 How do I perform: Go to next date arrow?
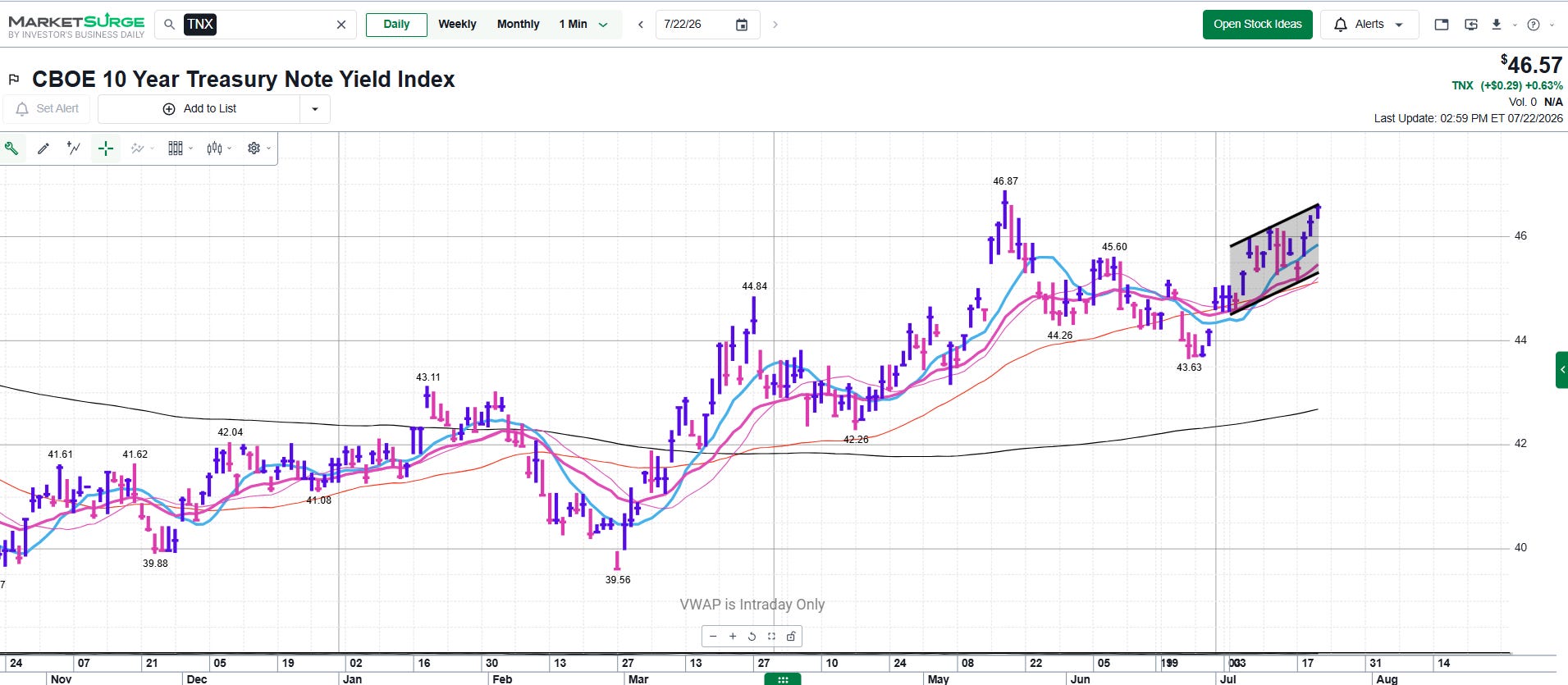pos(775,25)
